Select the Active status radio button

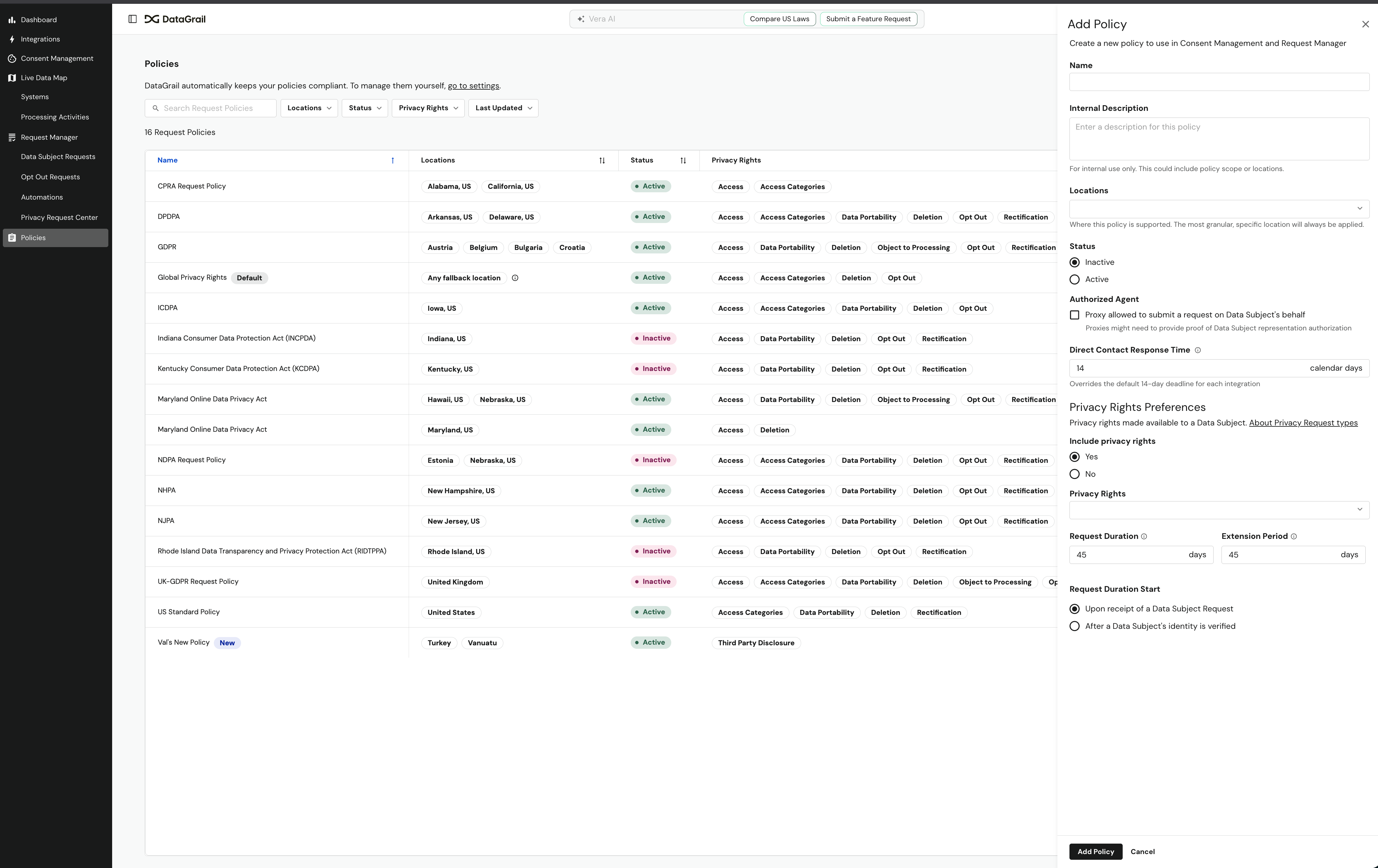point(1075,279)
